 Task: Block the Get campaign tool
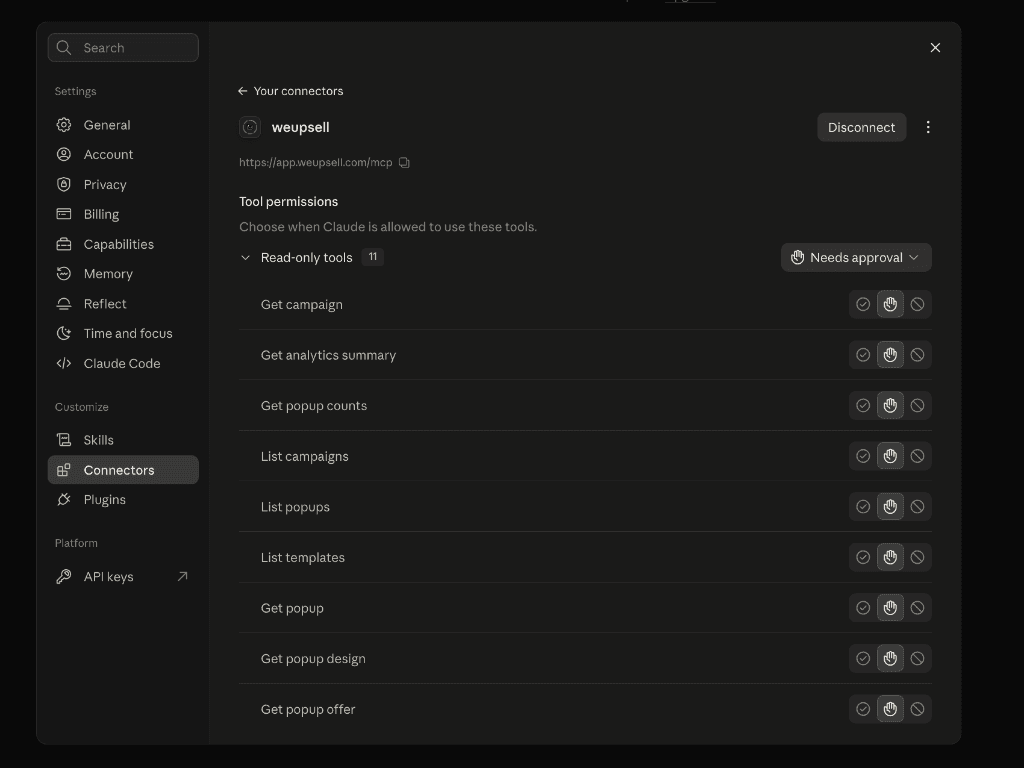[918, 304]
